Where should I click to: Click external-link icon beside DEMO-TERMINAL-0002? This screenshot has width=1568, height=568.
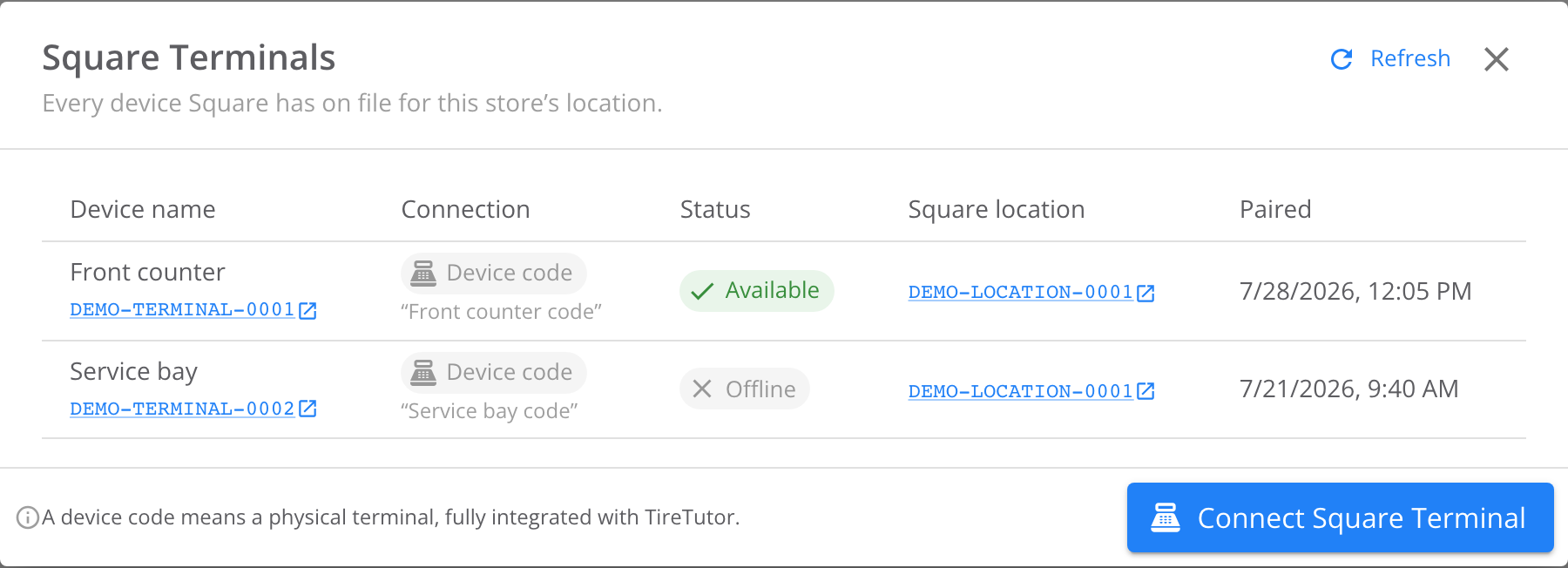[308, 409]
